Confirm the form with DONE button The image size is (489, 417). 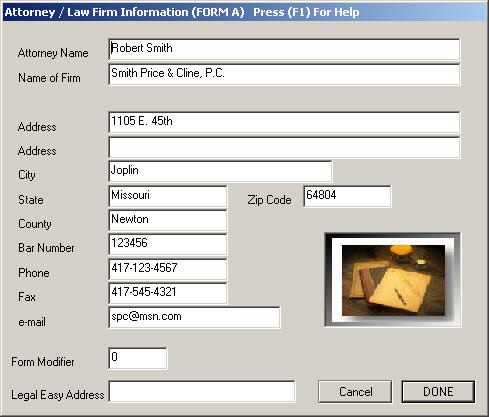438,392
